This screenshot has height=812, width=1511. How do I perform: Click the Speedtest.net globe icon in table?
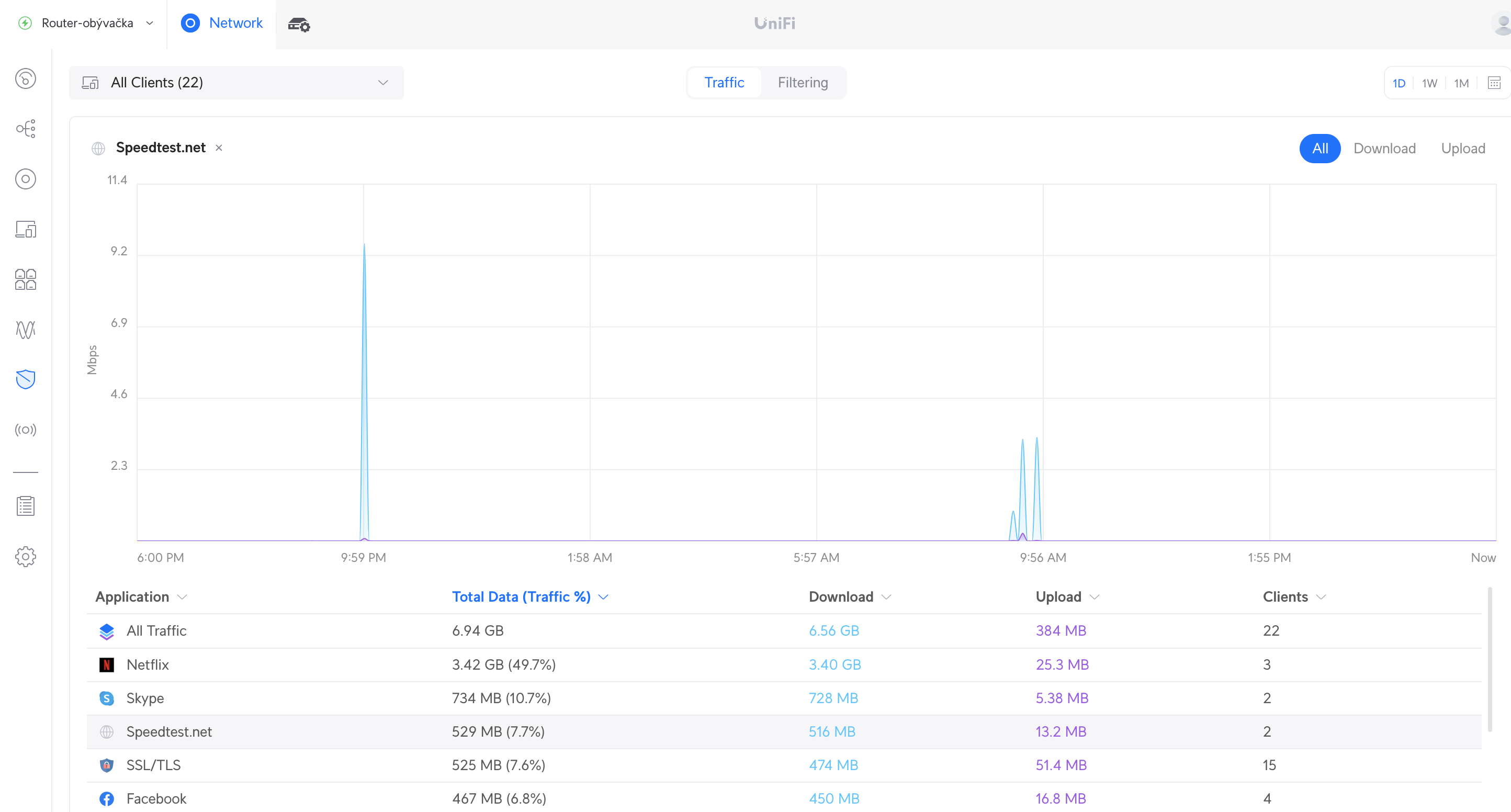tap(107, 731)
